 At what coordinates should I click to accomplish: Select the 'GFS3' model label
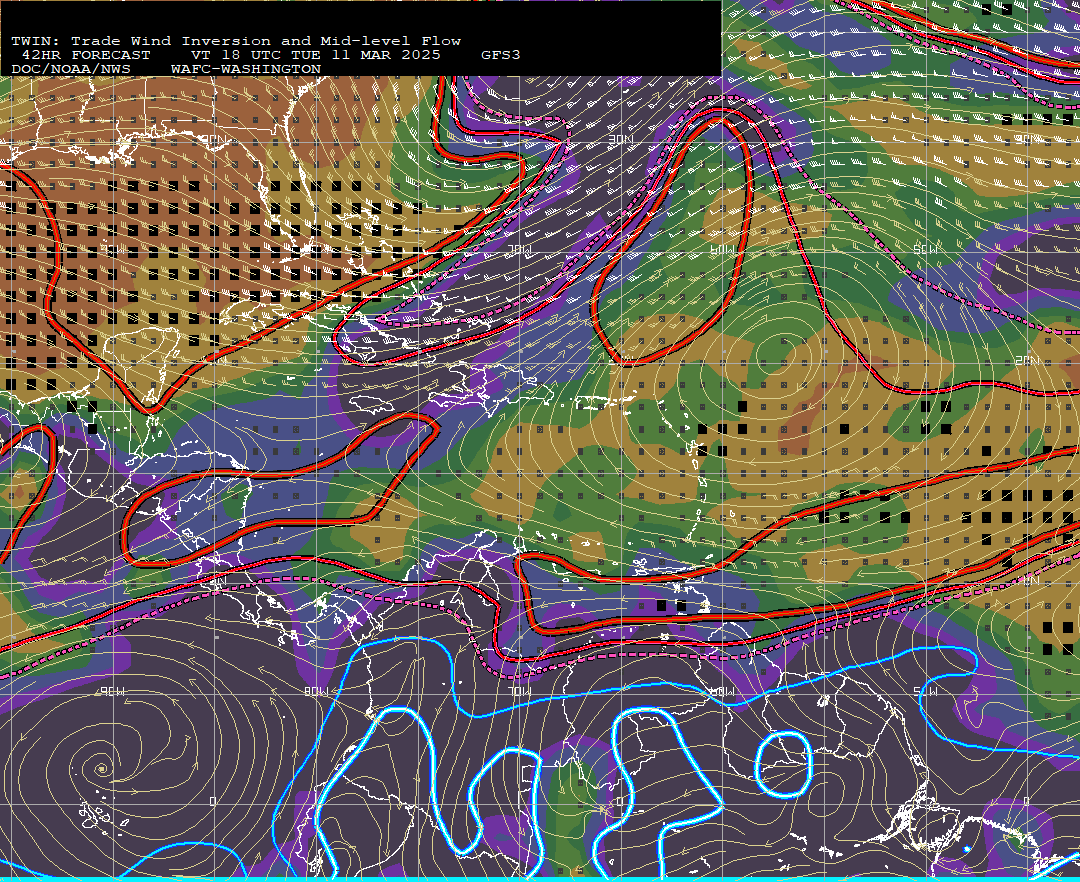pos(501,55)
